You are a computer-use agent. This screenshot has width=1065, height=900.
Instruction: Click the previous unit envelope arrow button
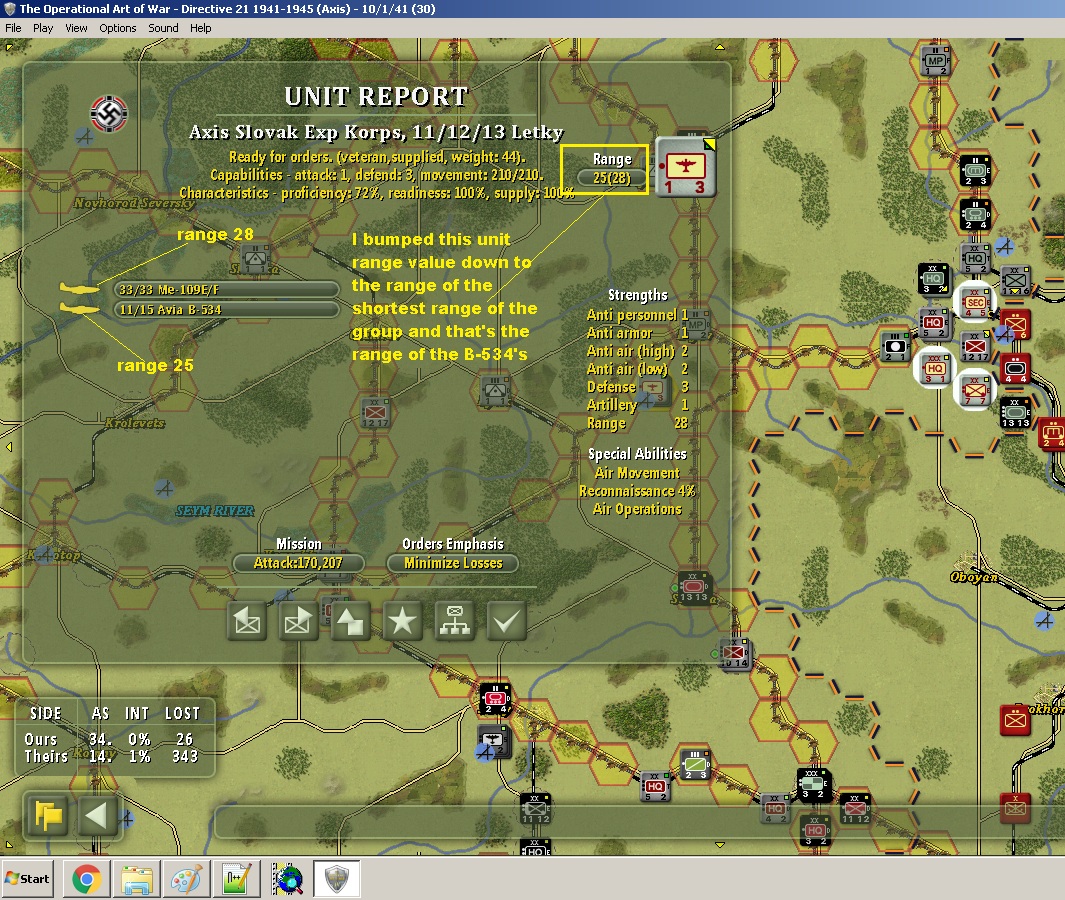[x=247, y=621]
